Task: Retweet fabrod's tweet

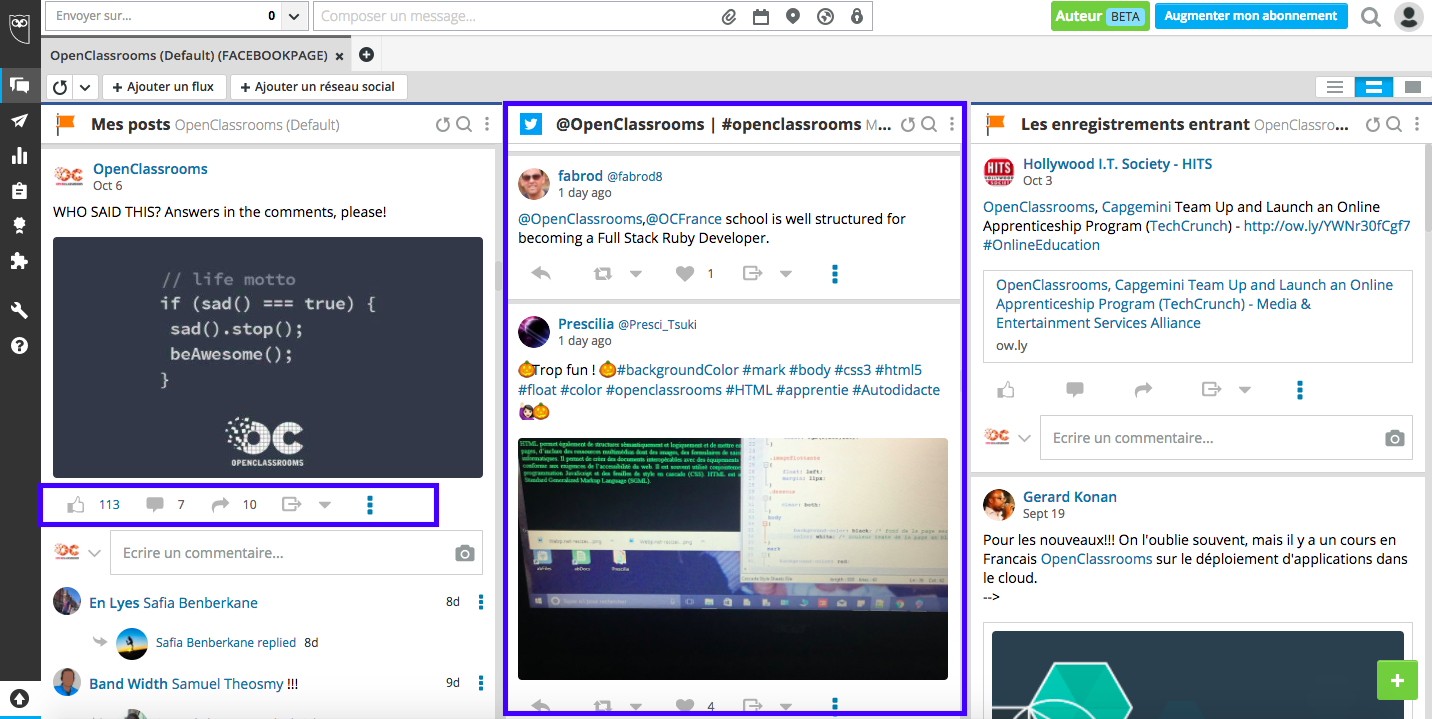Action: coord(602,273)
